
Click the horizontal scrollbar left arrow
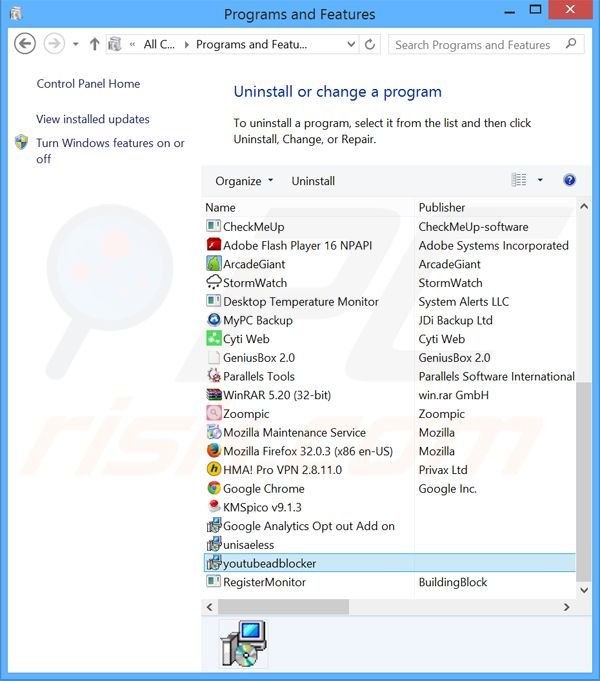click(210, 607)
